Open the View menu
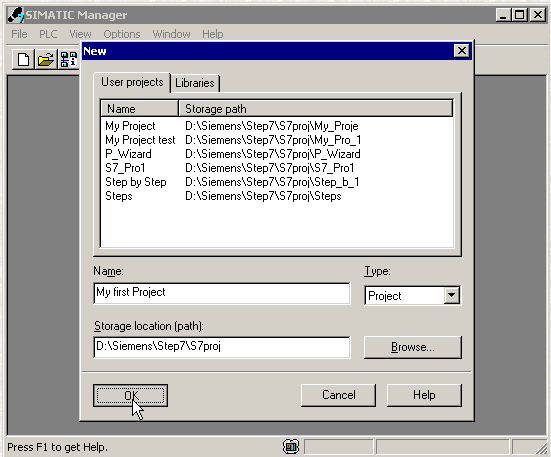Screen dimensions: 551x457 [80, 34]
